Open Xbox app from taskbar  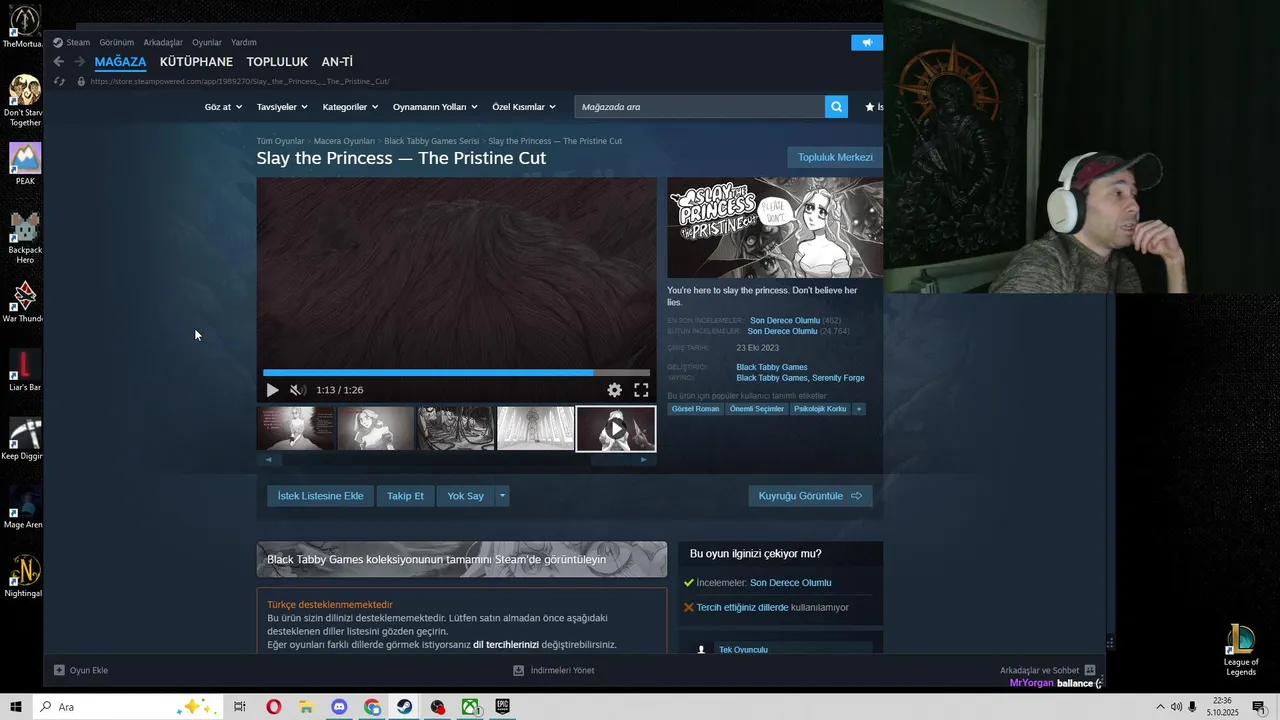pos(470,707)
